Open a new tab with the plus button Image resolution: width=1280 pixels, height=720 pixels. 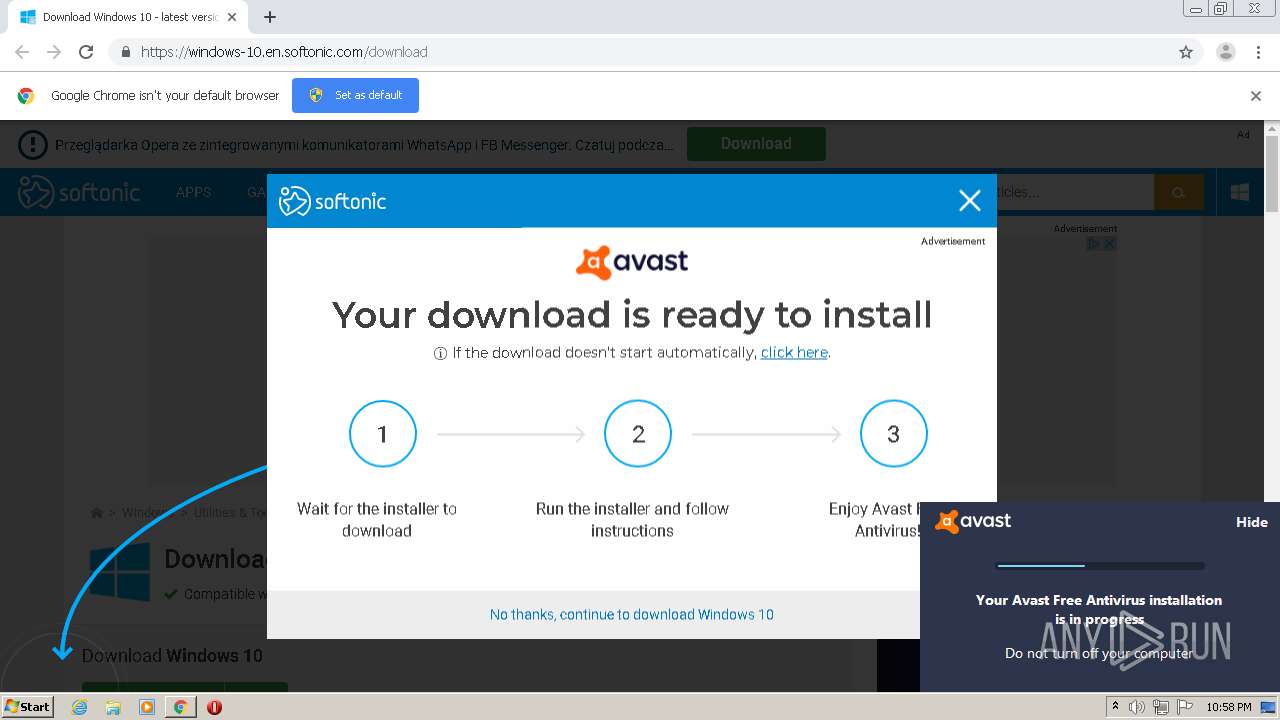point(270,17)
